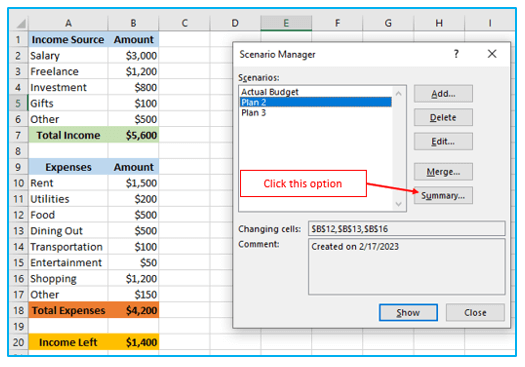Click the Add... button

coord(443,94)
